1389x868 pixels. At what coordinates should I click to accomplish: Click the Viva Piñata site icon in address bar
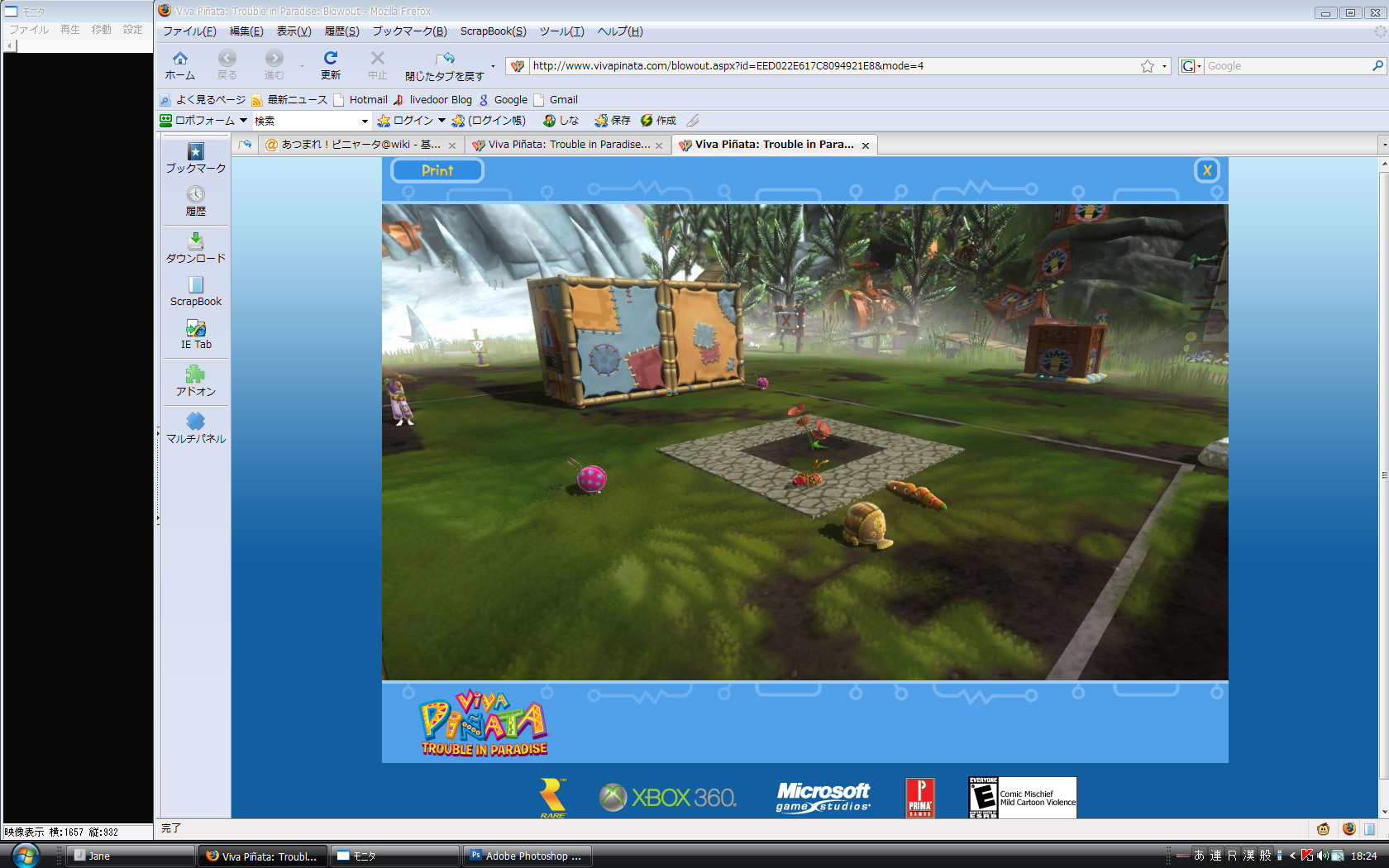[518, 66]
